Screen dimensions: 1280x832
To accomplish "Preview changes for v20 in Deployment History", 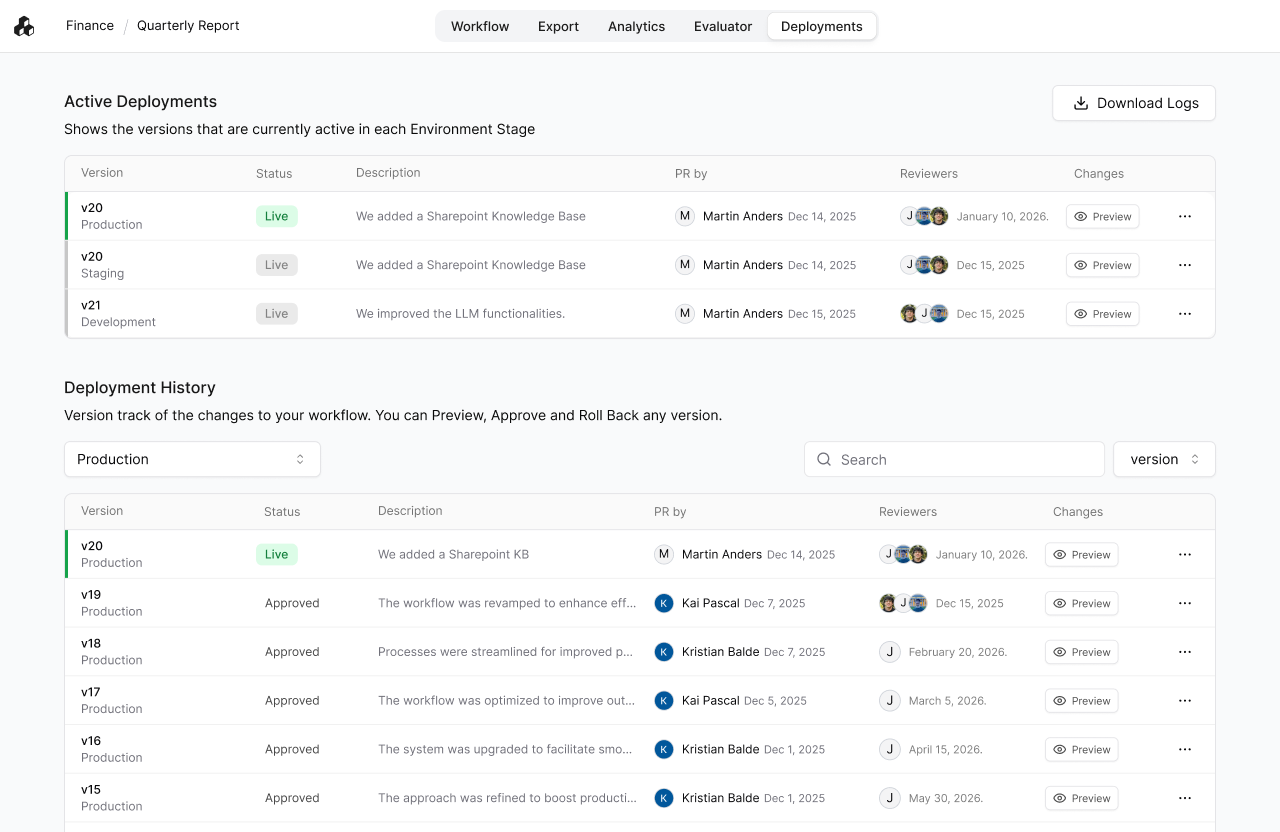I will pos(1081,554).
